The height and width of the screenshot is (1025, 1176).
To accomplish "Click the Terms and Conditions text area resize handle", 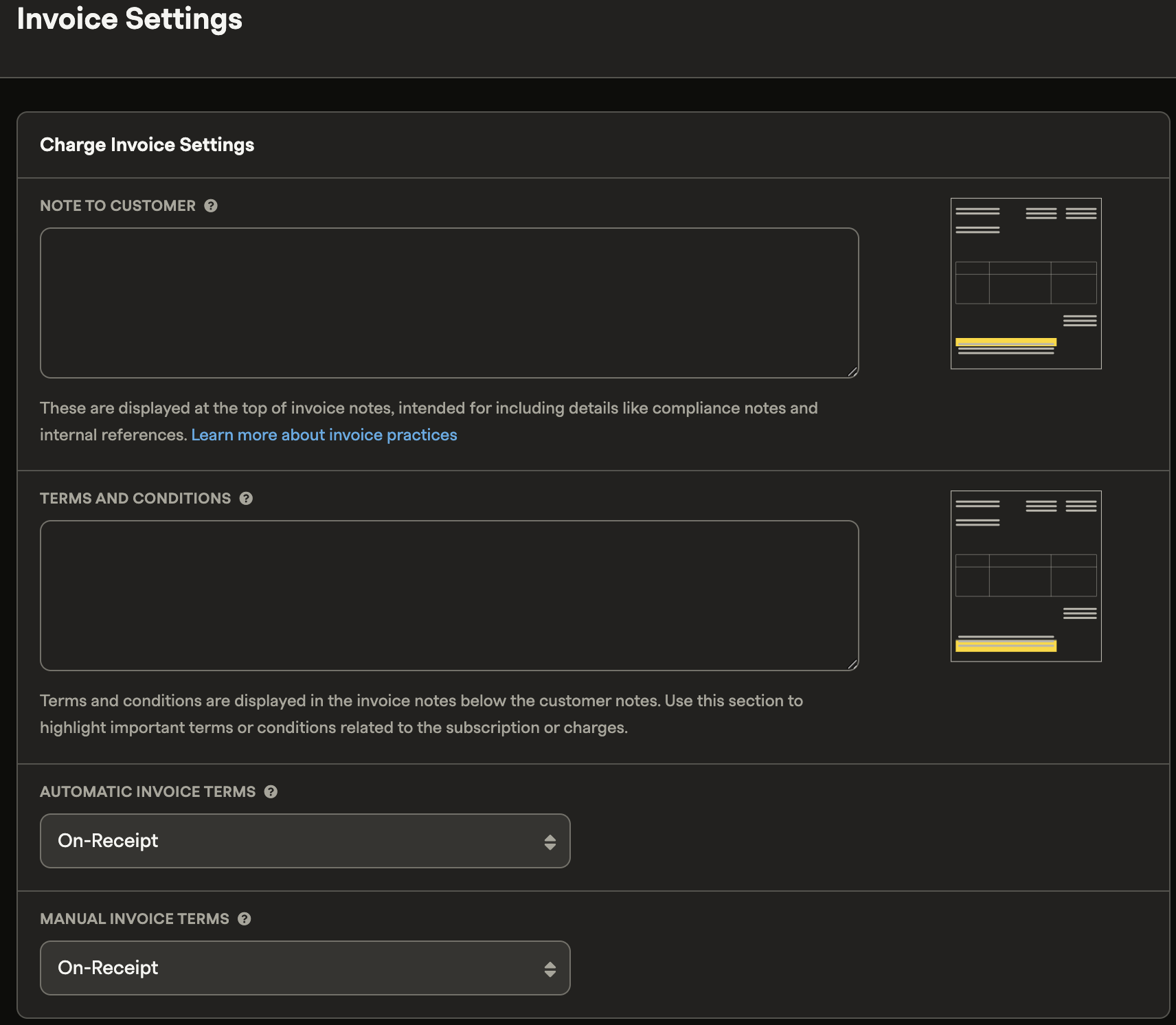I will 852,664.
